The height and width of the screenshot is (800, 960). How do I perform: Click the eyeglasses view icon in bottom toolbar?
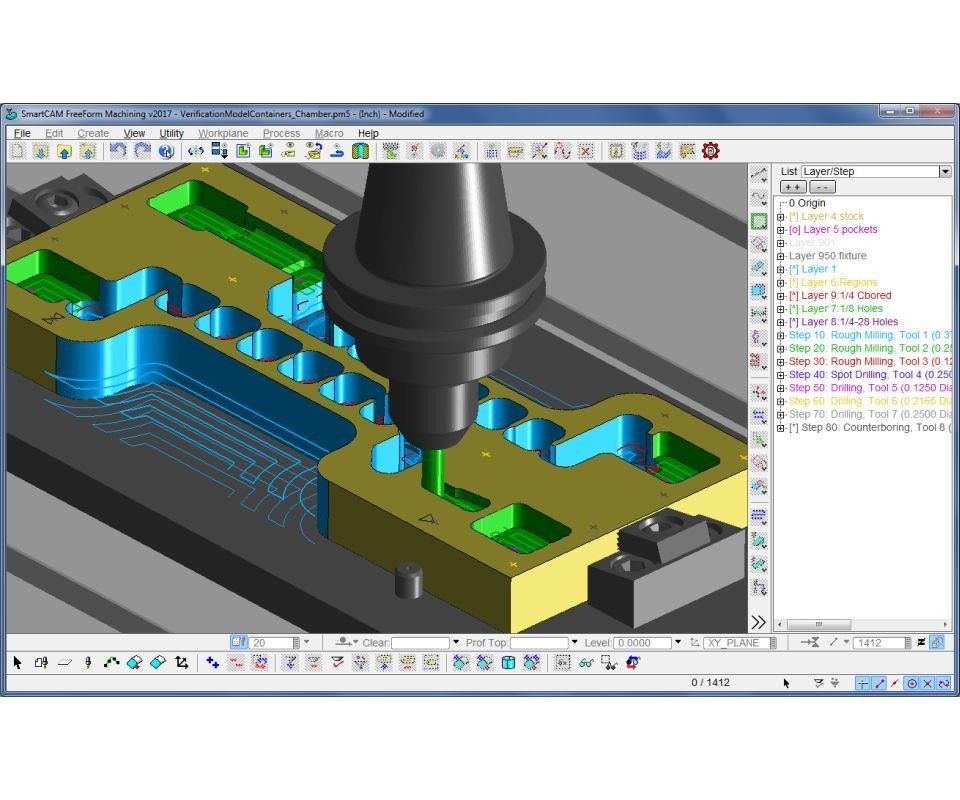click(x=586, y=662)
